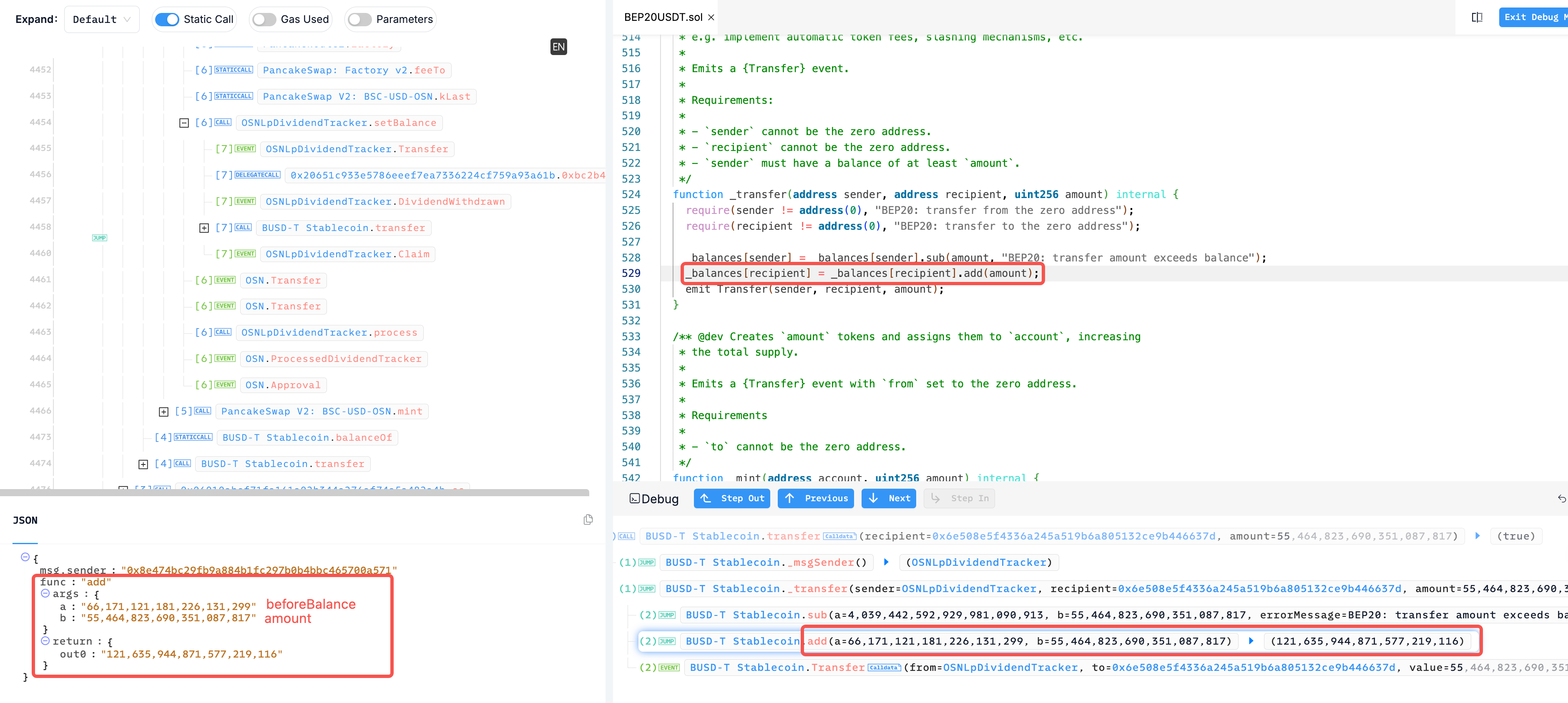Select the OSNLpDividendTracker.setBalance row
1568x703 pixels.
(339, 123)
